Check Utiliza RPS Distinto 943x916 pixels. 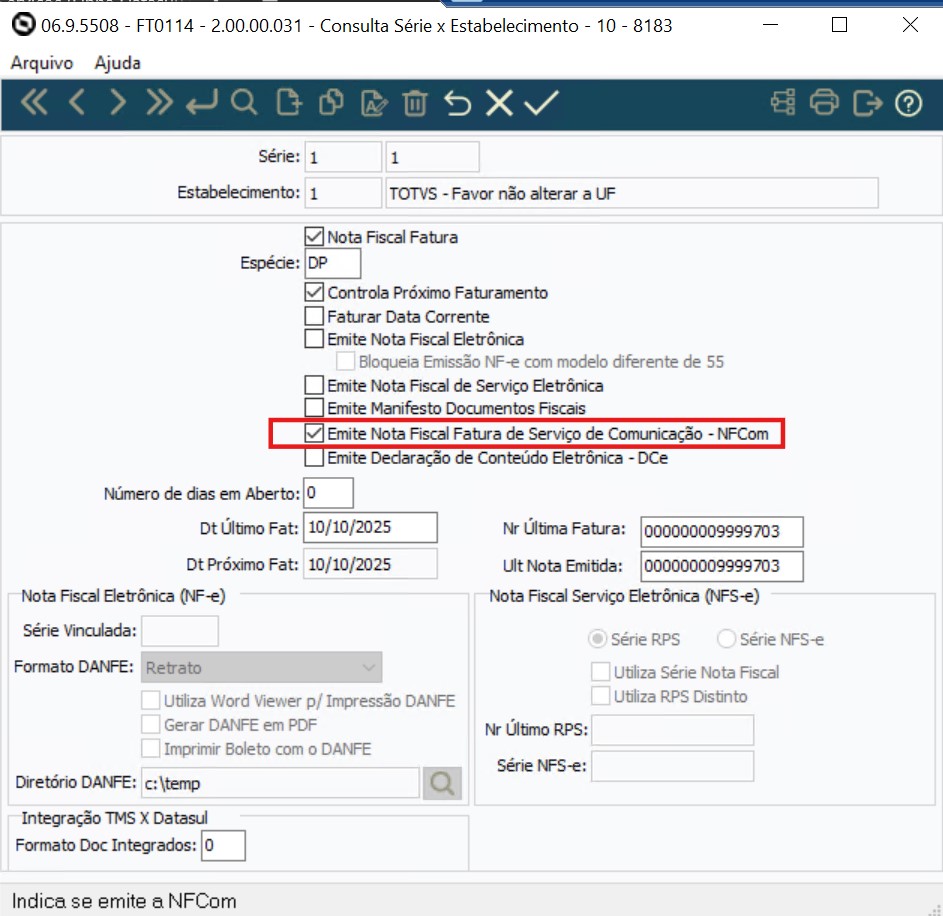coord(600,696)
